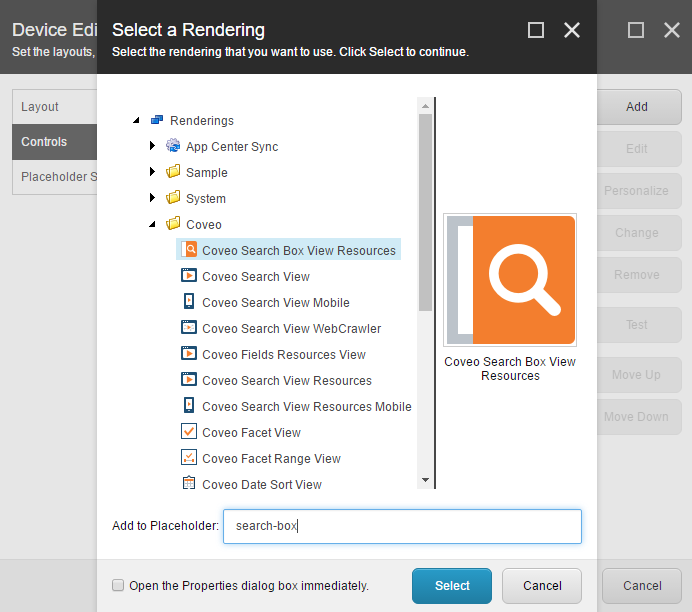Screen dimensions: 692x612
Task: Enable Open the Properties dialog box immediately
Action: click(x=118, y=585)
